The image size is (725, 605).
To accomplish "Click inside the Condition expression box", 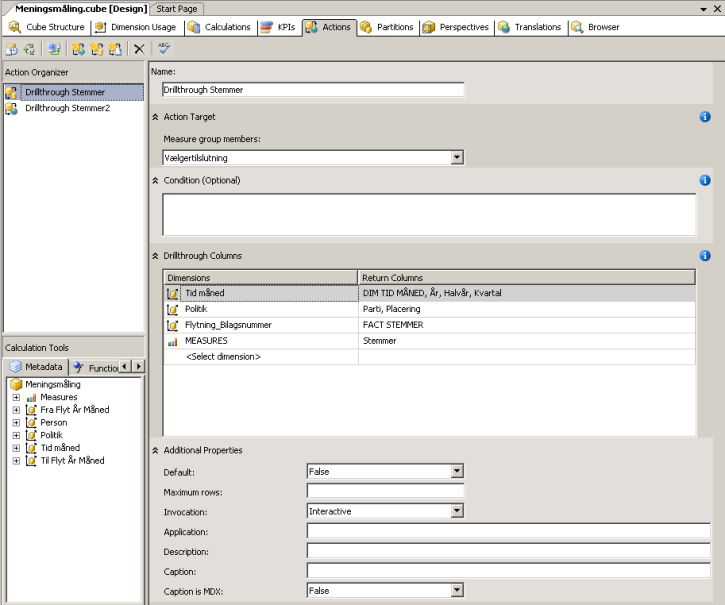I will click(x=429, y=215).
